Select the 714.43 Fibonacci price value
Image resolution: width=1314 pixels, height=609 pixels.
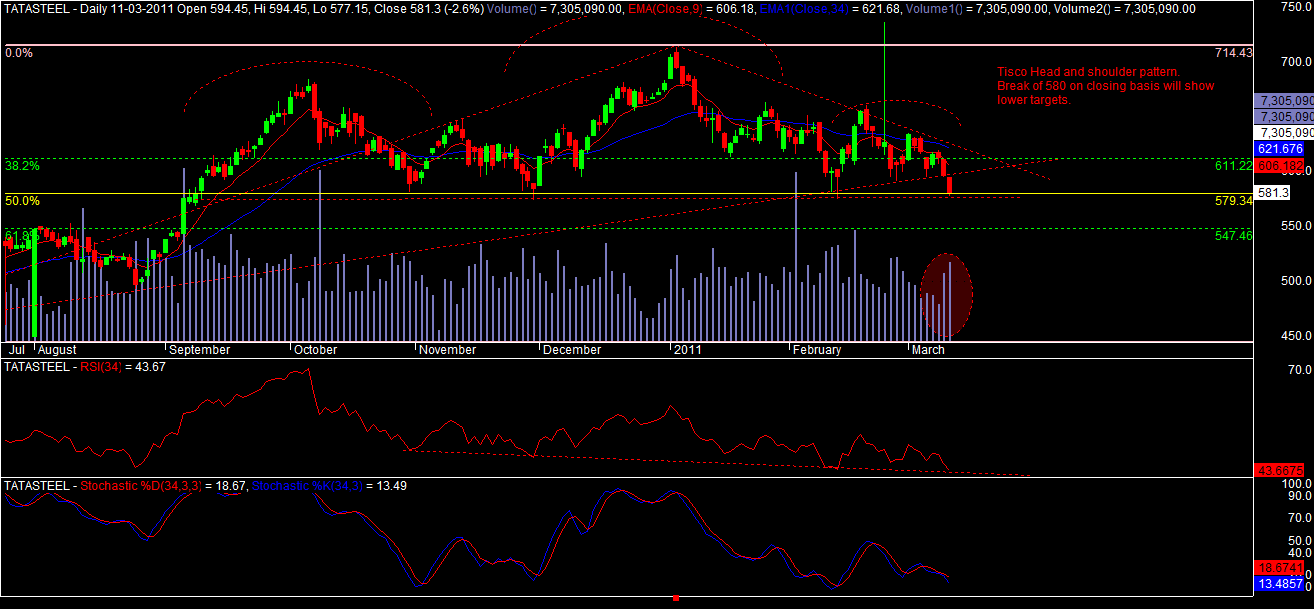click(1234, 52)
